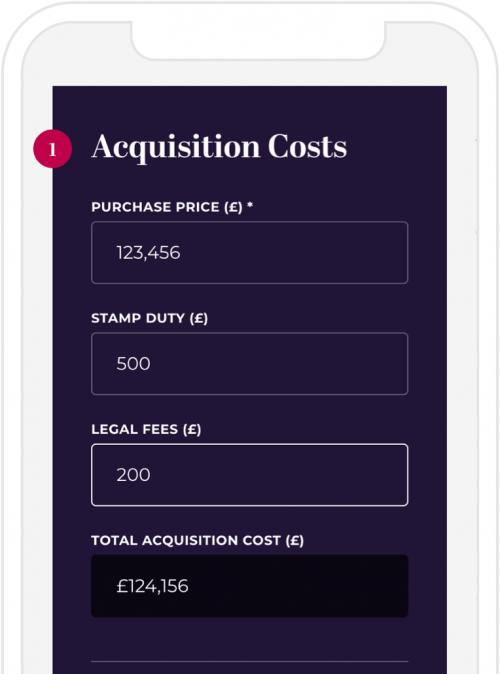Click the required asterisk after Purchase Price

tap(250, 205)
